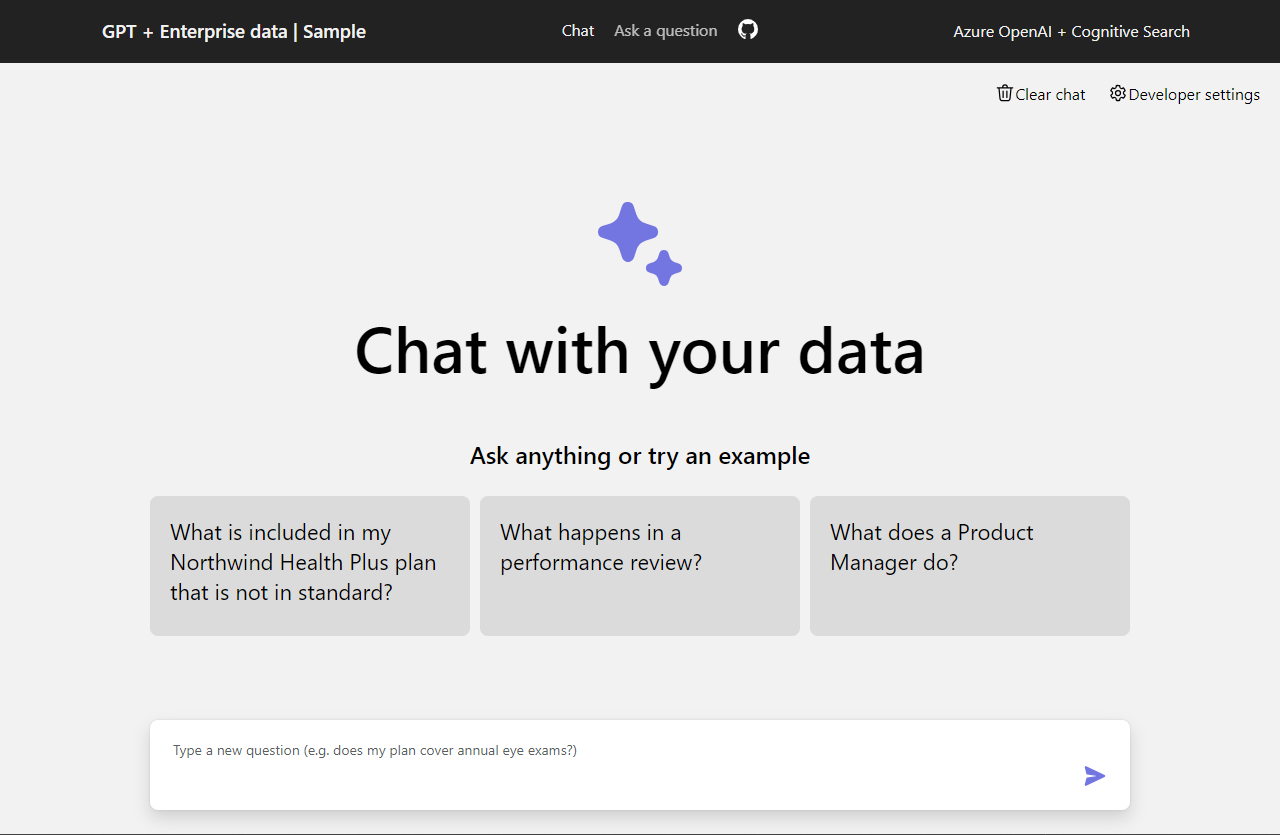Switch to the Ask a question tab

pos(665,30)
